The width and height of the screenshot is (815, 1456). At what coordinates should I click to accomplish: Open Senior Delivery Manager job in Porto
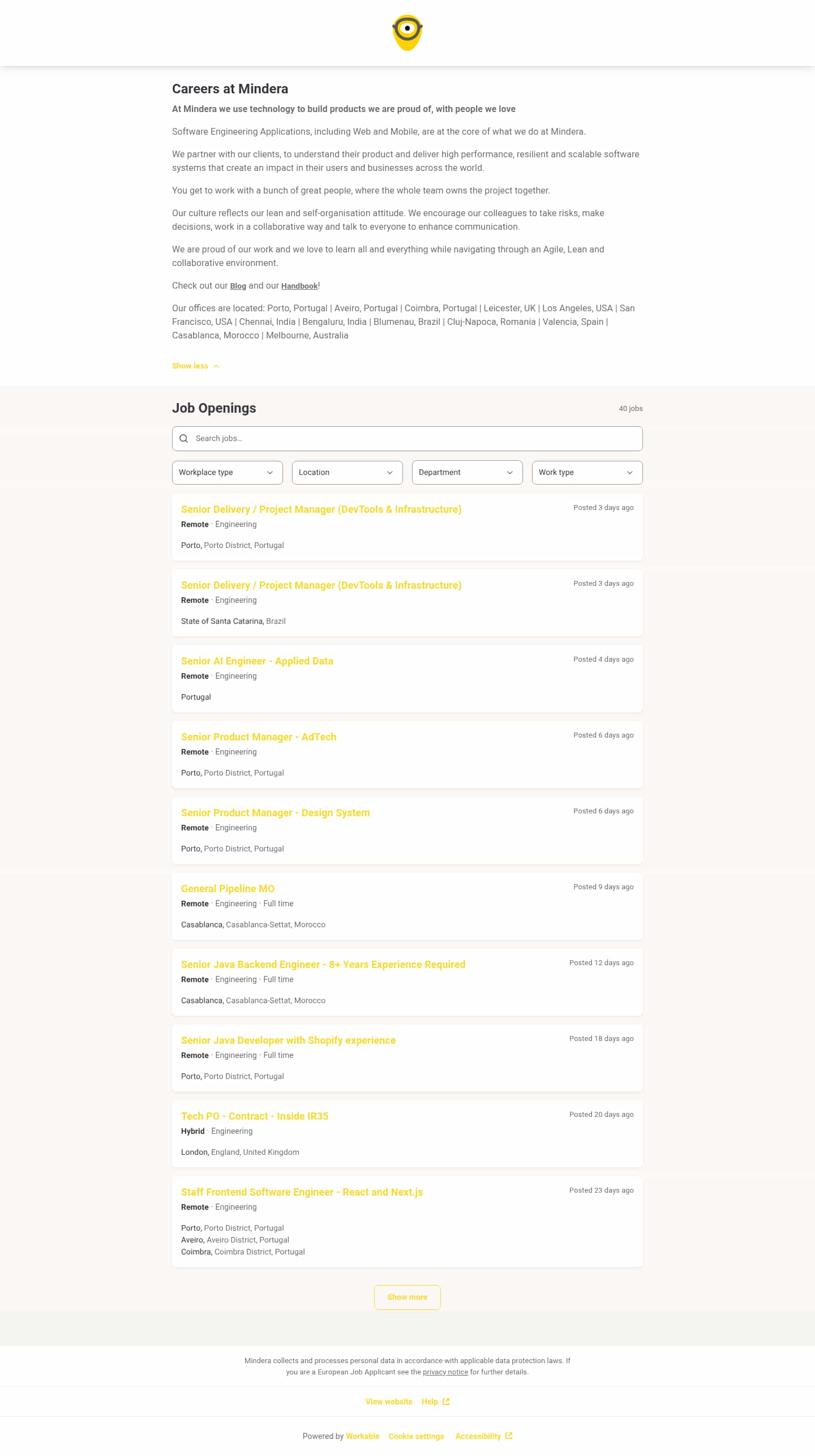point(321,509)
